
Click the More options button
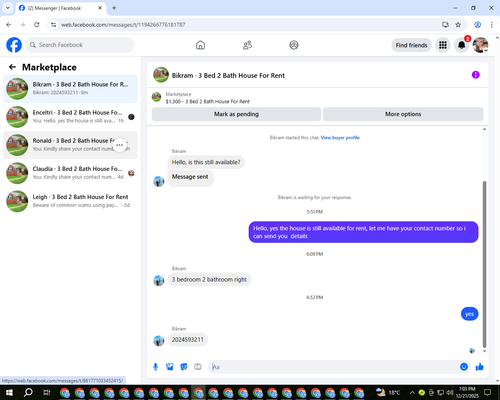click(403, 114)
